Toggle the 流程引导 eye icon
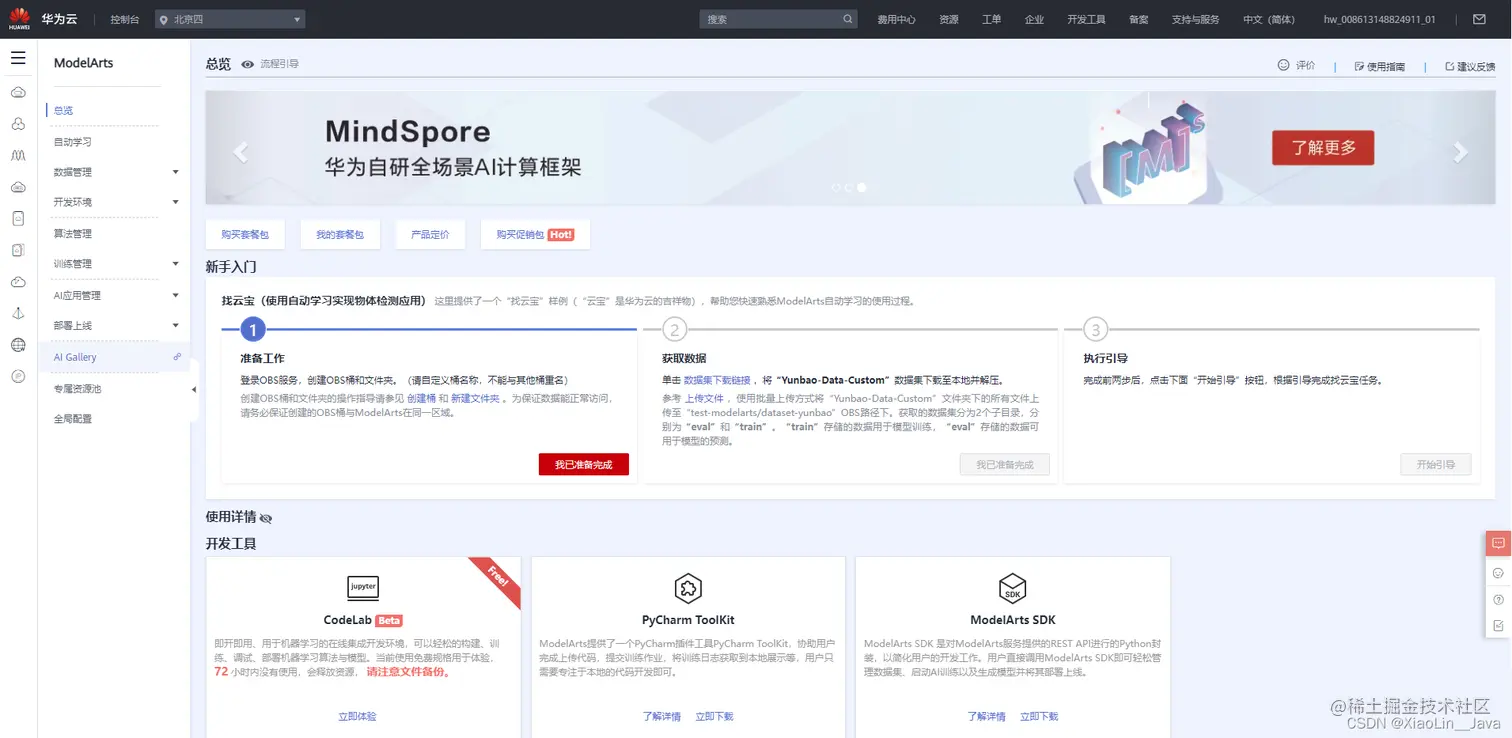Screen dimensions: 1512x738 [x=247, y=64]
